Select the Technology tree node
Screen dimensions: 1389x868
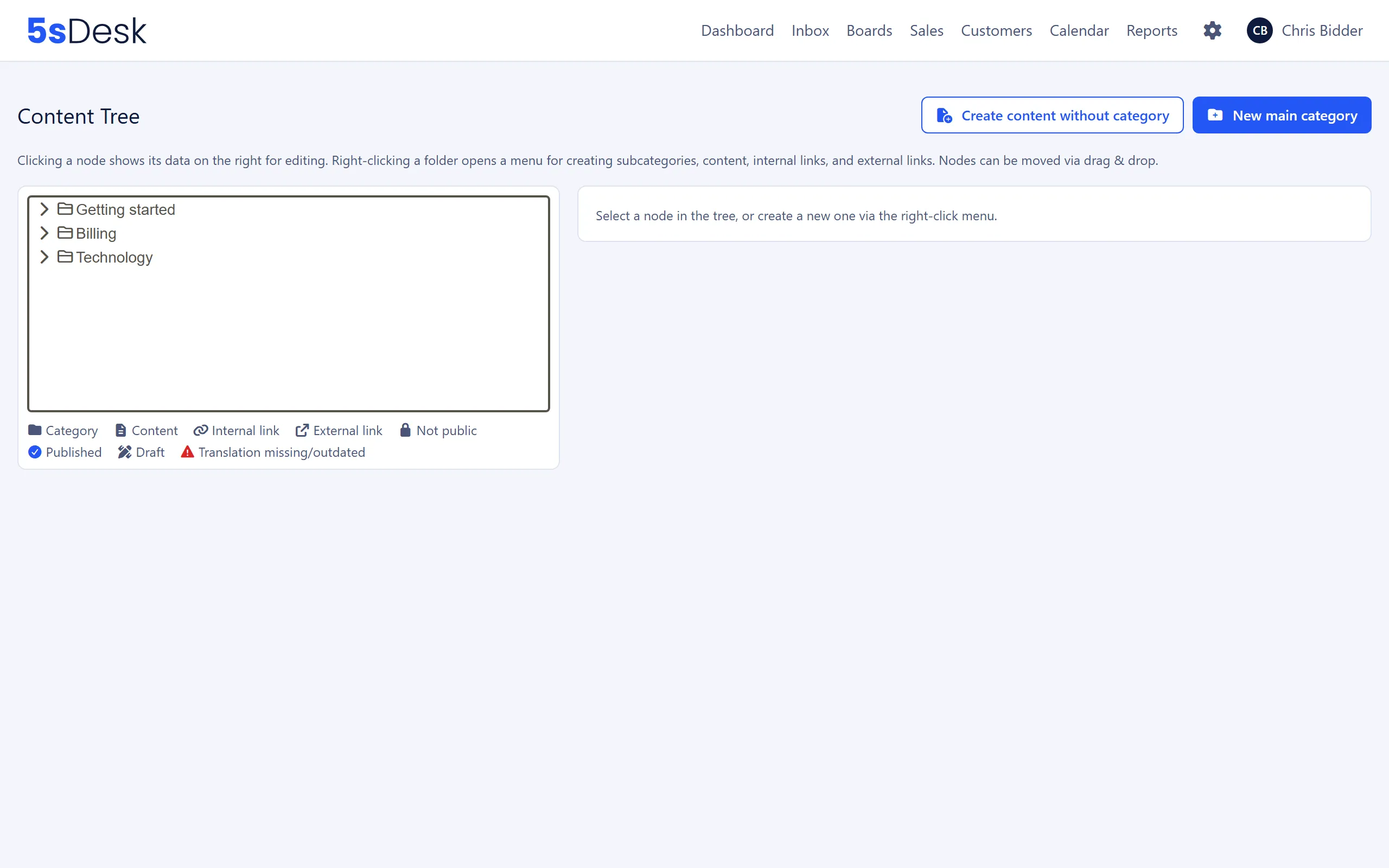[114, 257]
